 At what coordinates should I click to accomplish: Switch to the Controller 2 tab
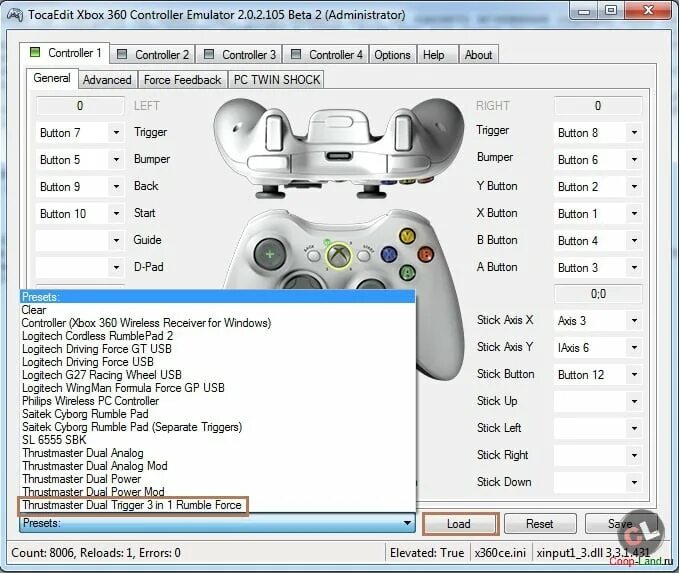click(153, 55)
